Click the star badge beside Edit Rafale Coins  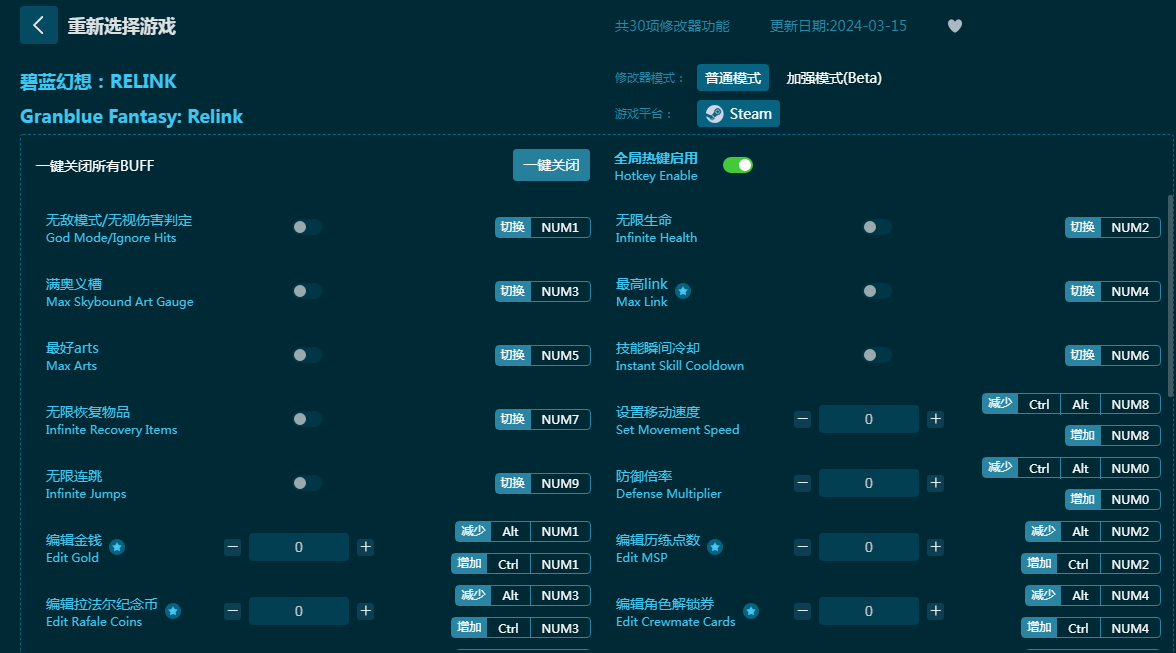click(173, 611)
